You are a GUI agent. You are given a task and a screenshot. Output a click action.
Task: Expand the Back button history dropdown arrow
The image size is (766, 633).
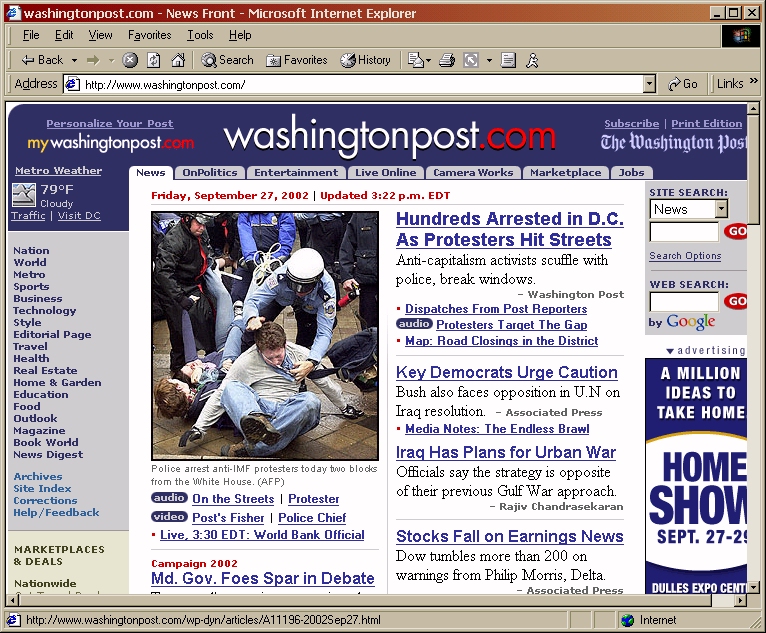point(72,60)
